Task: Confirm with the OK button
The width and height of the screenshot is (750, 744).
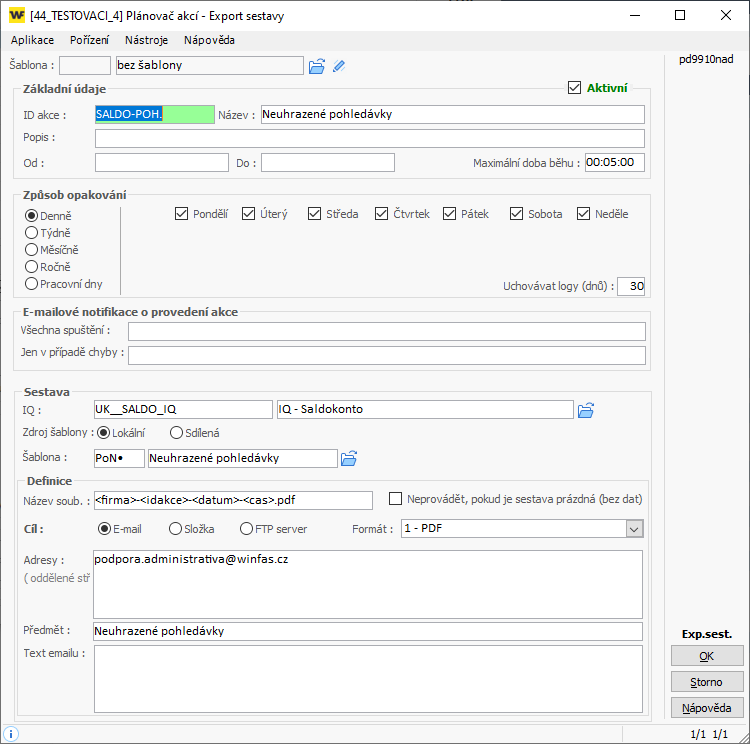Action: coord(707,656)
